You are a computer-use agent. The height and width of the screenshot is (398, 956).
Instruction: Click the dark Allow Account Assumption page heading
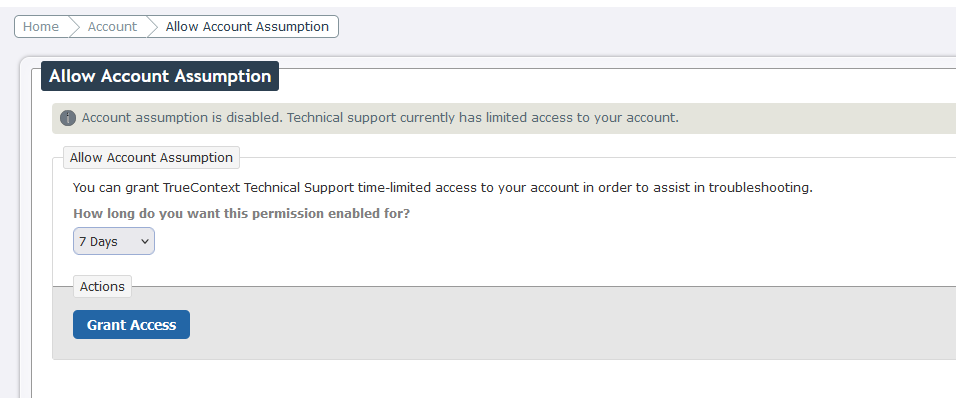tap(160, 76)
